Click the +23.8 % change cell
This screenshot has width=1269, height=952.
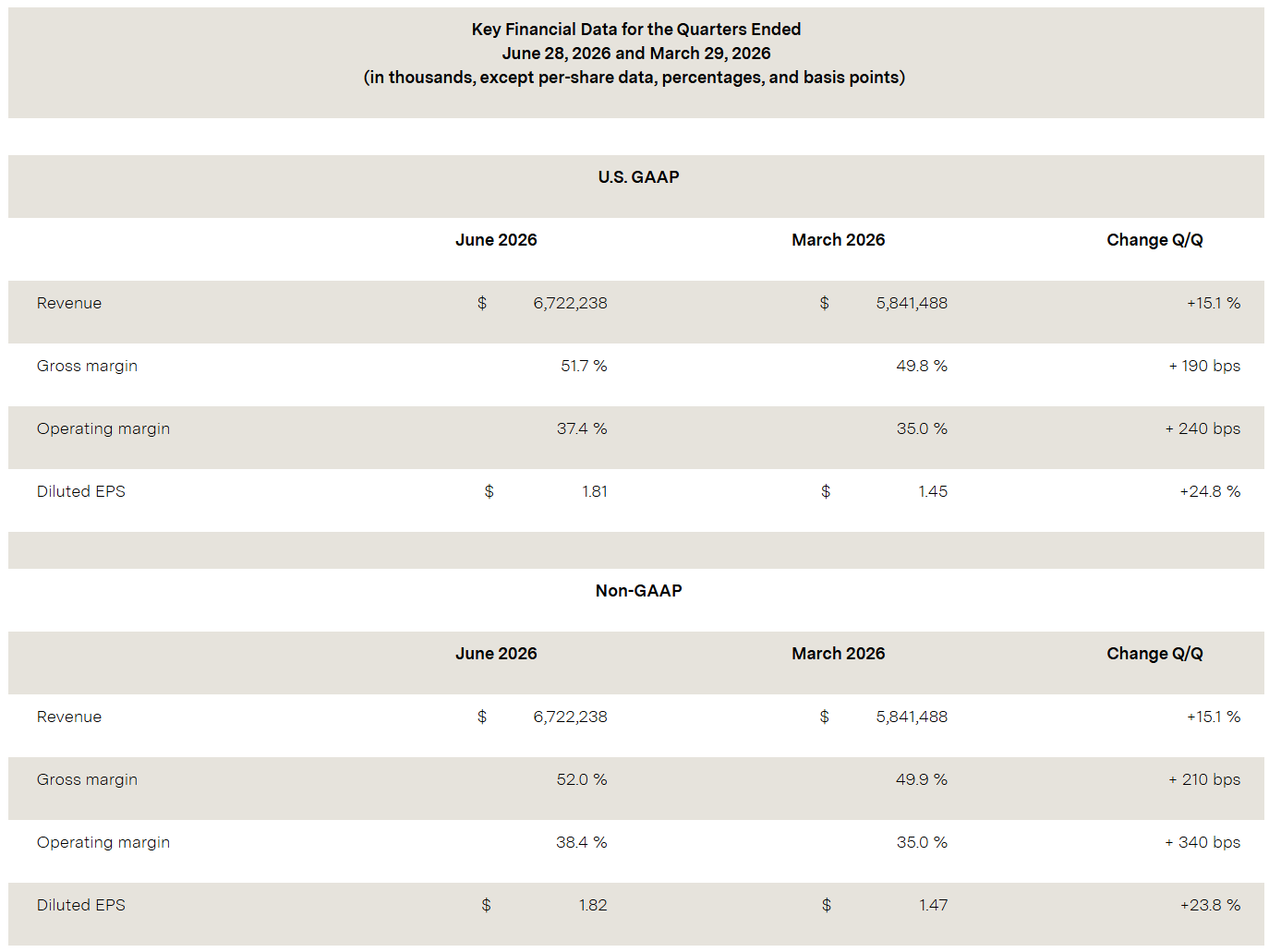[x=1210, y=905]
